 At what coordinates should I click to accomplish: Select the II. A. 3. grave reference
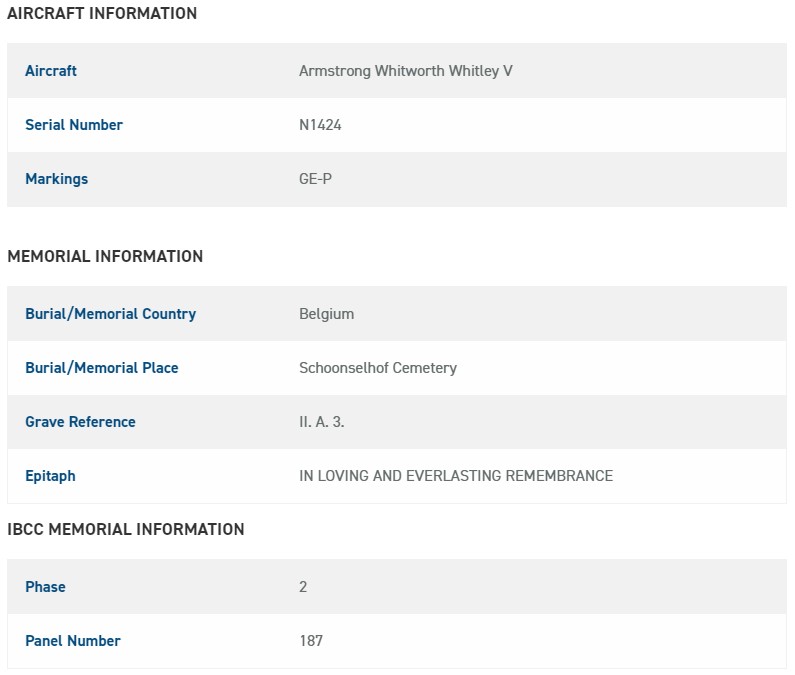(x=321, y=422)
